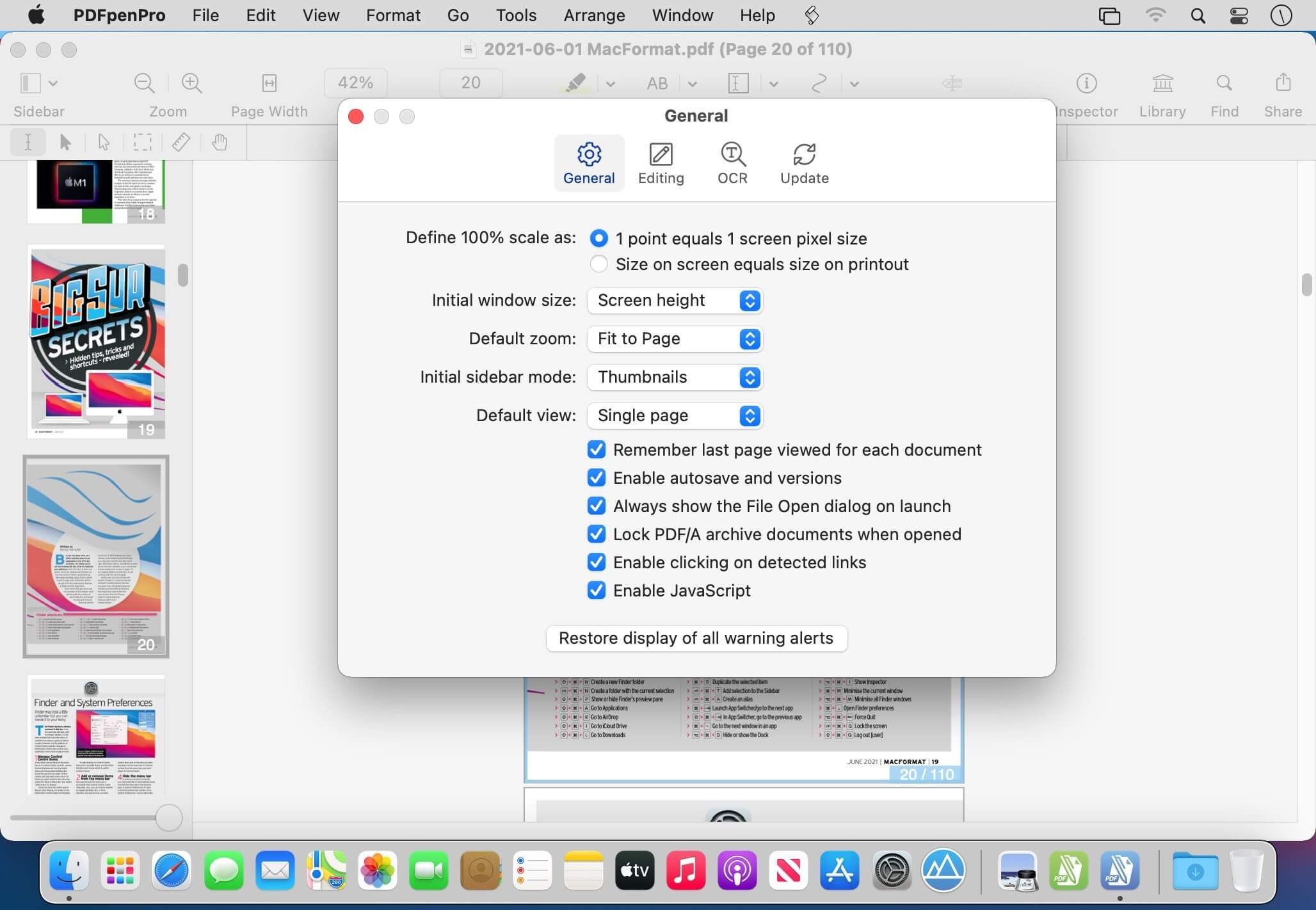
Task: Open the Window menu
Action: [682, 15]
